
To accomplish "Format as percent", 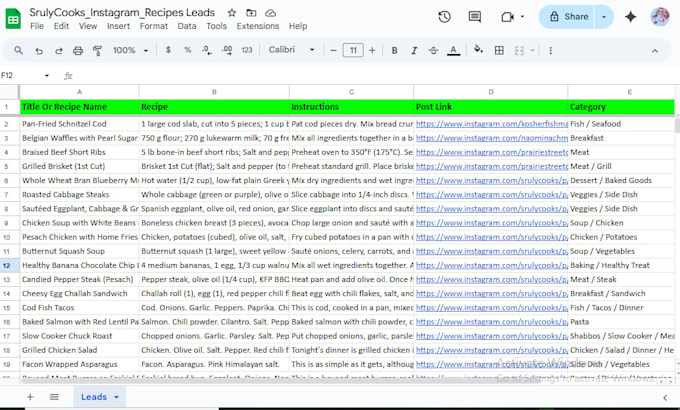I will point(187,50).
